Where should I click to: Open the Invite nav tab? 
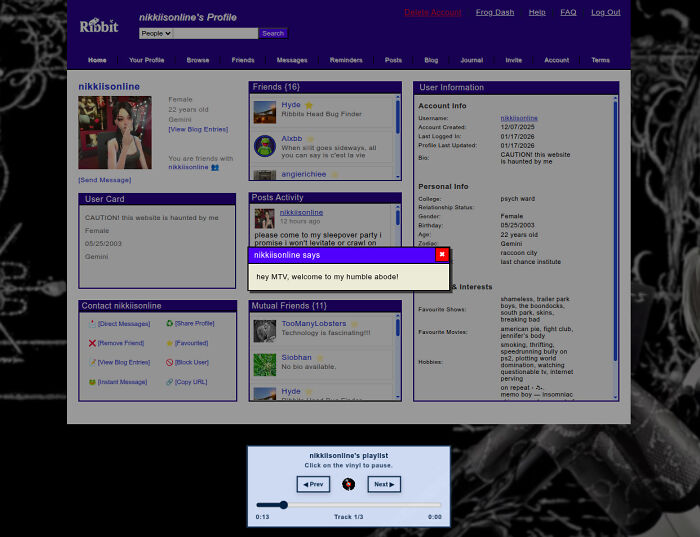click(x=513, y=60)
